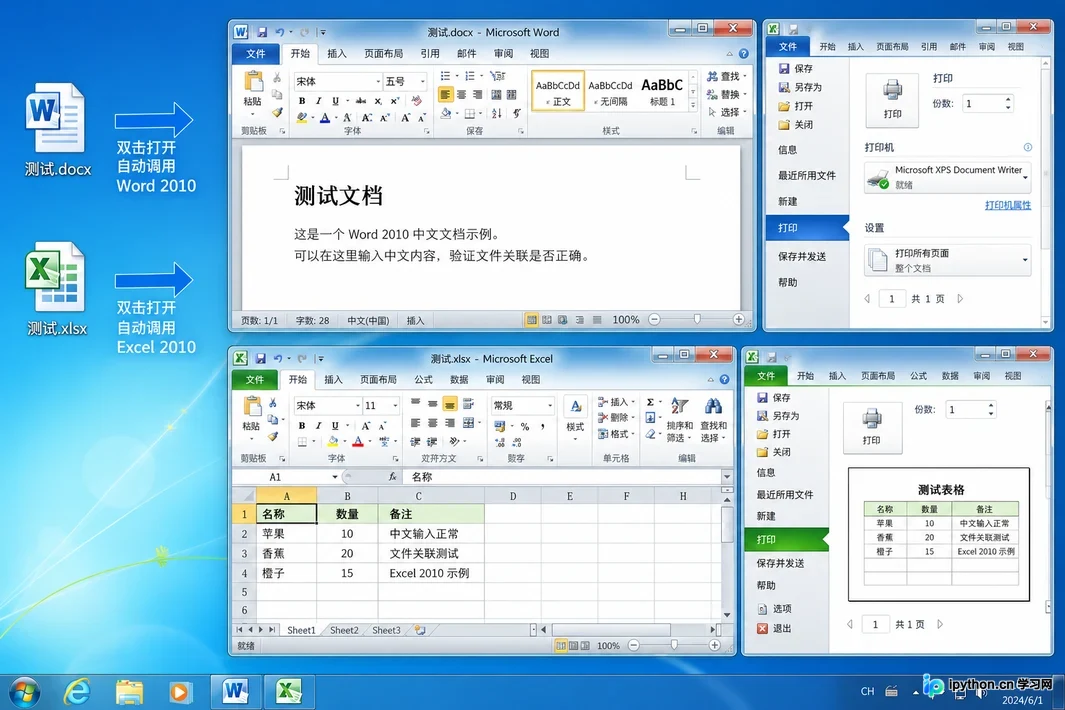Apply red font color in Excel
This screenshot has height=710, width=1065.
coord(357,442)
